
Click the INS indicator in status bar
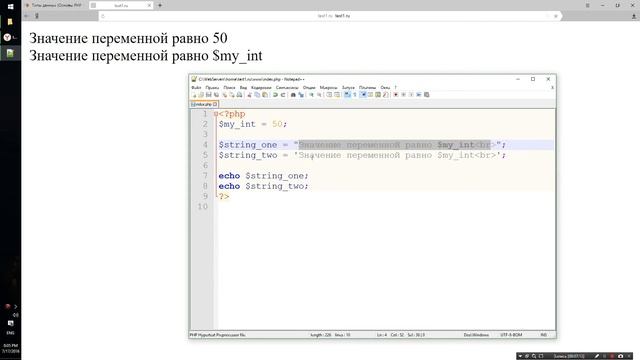click(x=544, y=335)
